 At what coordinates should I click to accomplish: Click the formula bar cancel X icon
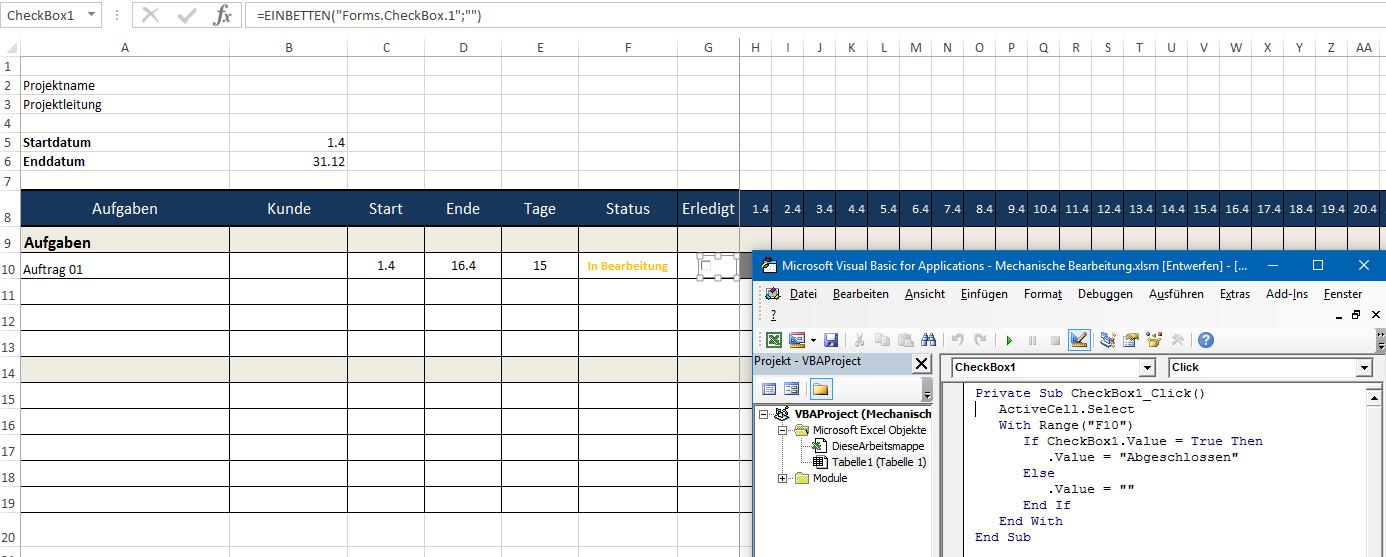click(150, 16)
